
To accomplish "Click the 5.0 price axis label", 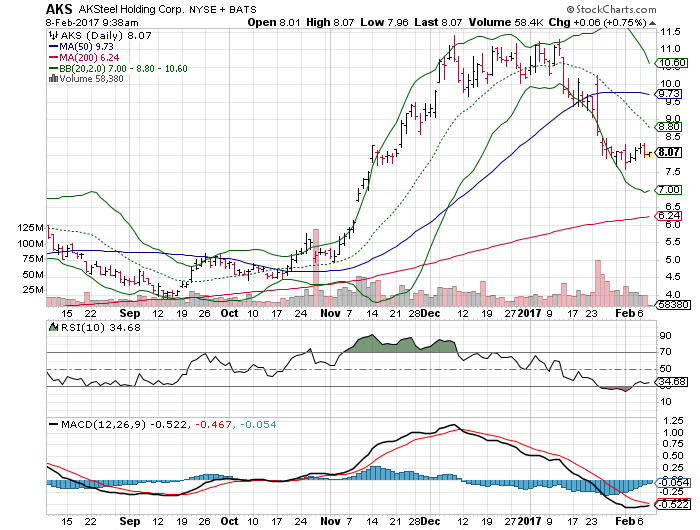I will [670, 259].
